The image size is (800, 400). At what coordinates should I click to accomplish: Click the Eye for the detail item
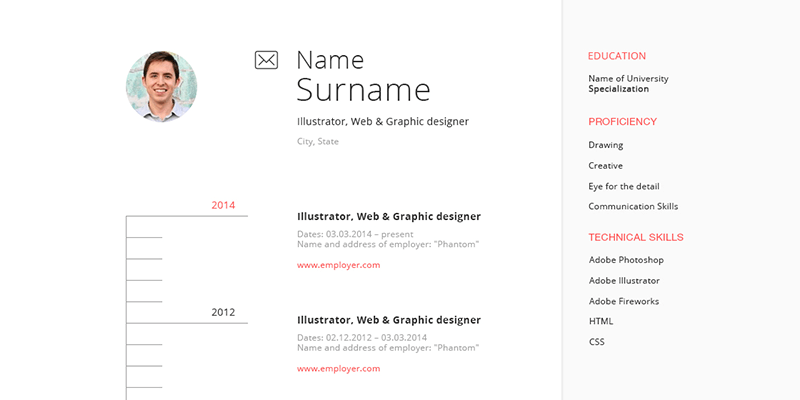point(624,186)
